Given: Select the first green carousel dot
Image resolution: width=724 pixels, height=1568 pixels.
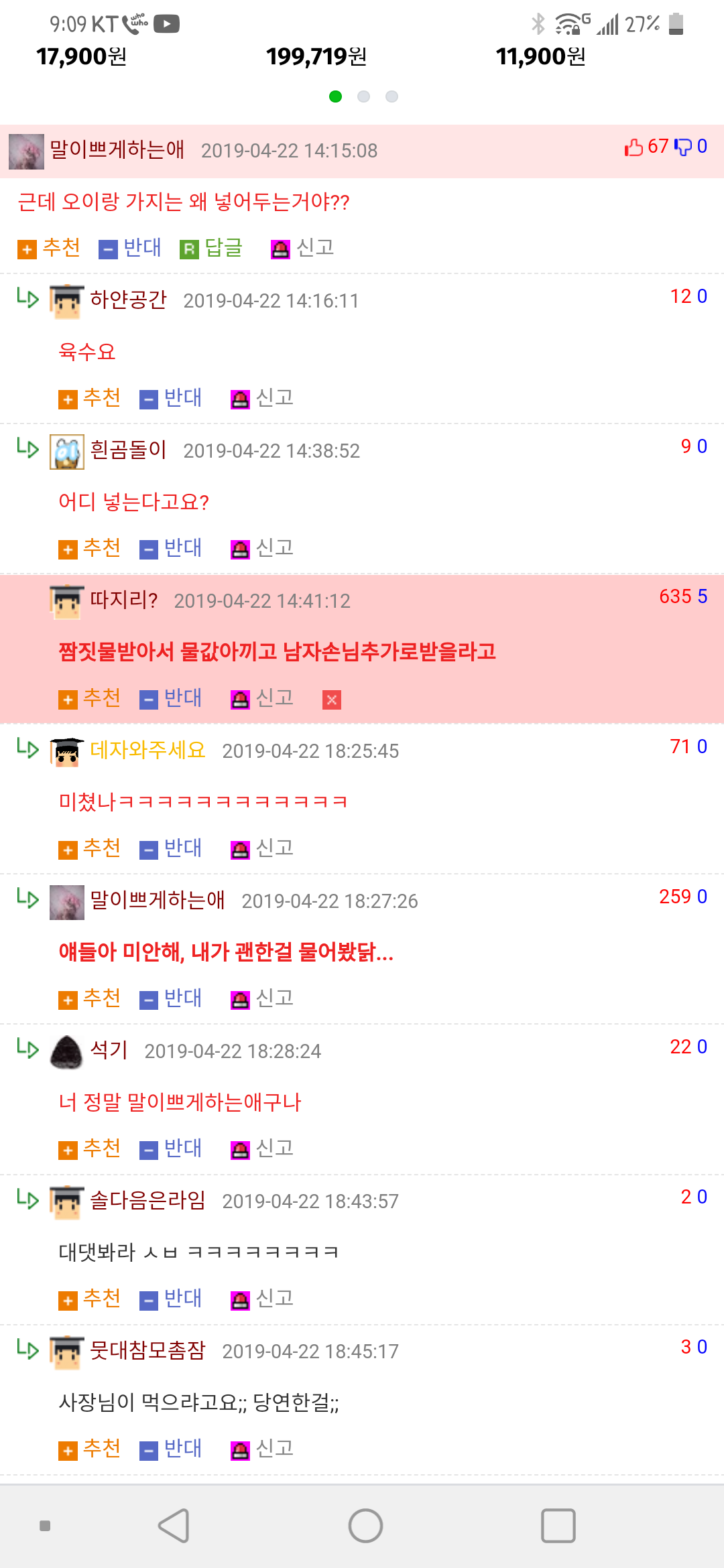Looking at the screenshot, I should coord(336,96).
